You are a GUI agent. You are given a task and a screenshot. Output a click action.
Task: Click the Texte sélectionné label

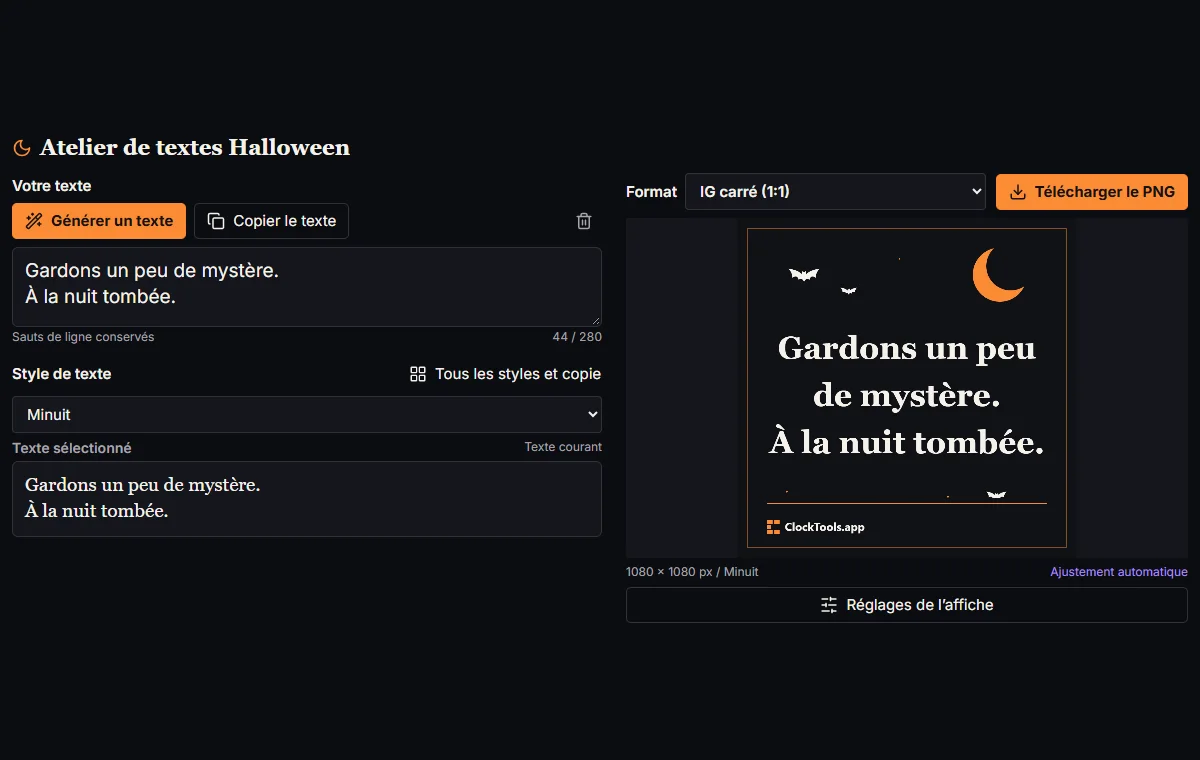click(x=72, y=448)
